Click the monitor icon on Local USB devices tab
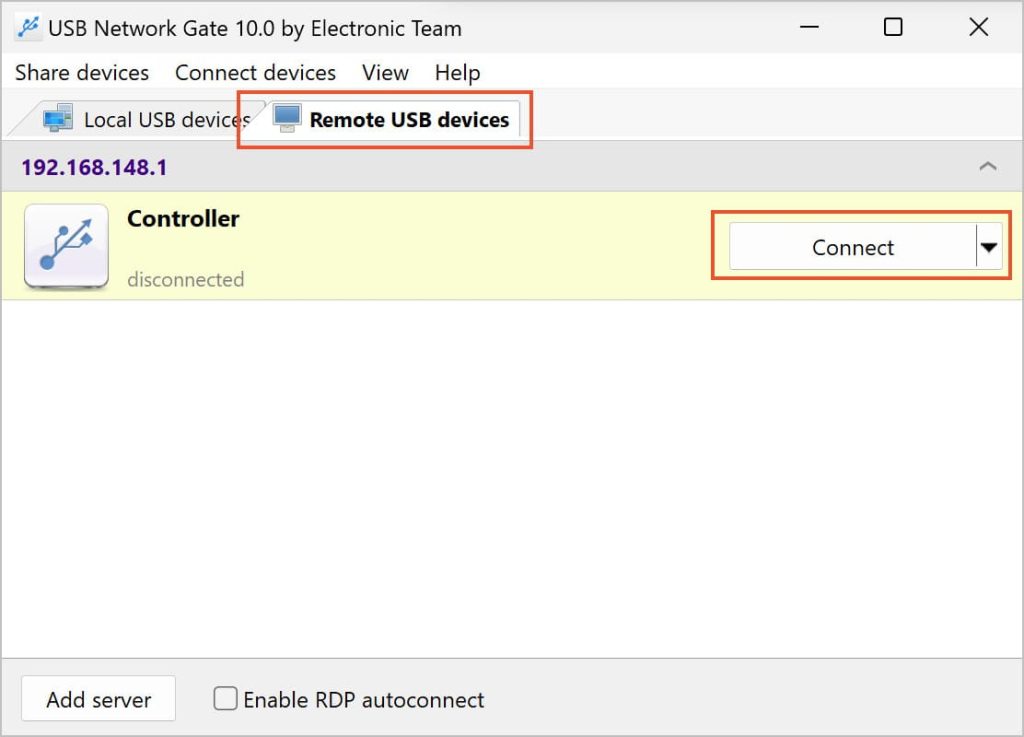Screen dimensions: 1024x737 coord(57,117)
